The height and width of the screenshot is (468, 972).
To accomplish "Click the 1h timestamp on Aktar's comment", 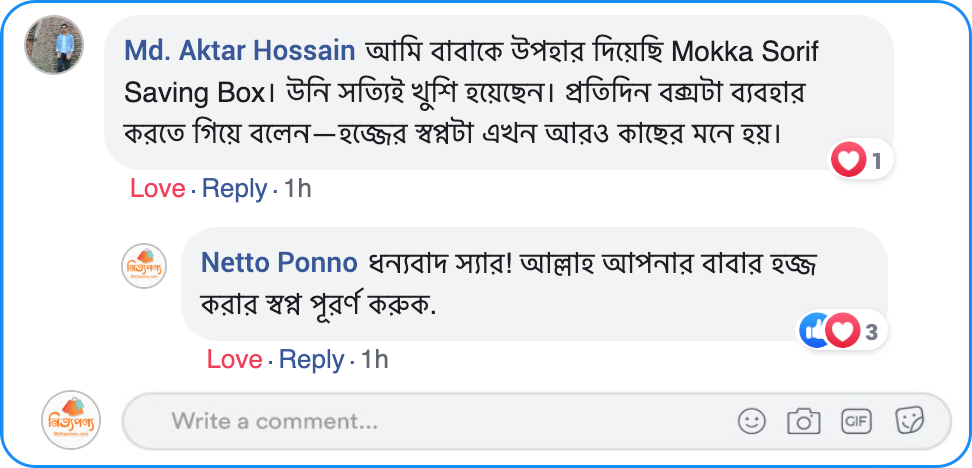I will click(298, 188).
